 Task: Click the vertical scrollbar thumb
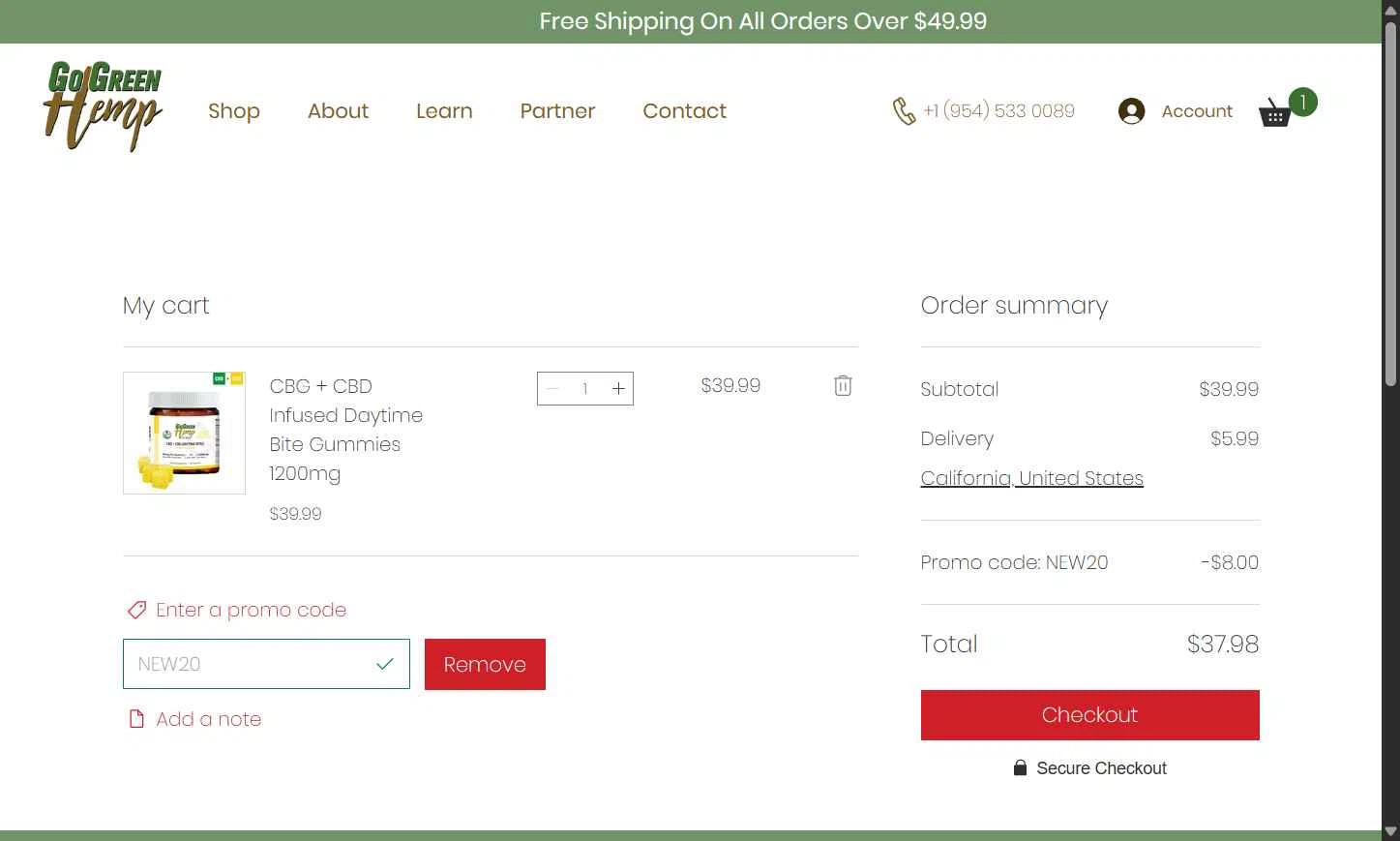click(x=1390, y=203)
